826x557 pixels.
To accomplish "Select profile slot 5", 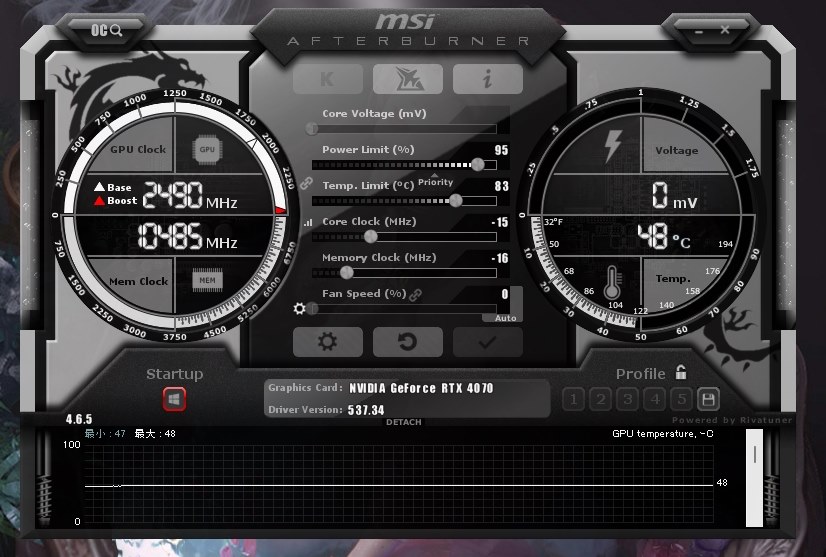I will [682, 399].
